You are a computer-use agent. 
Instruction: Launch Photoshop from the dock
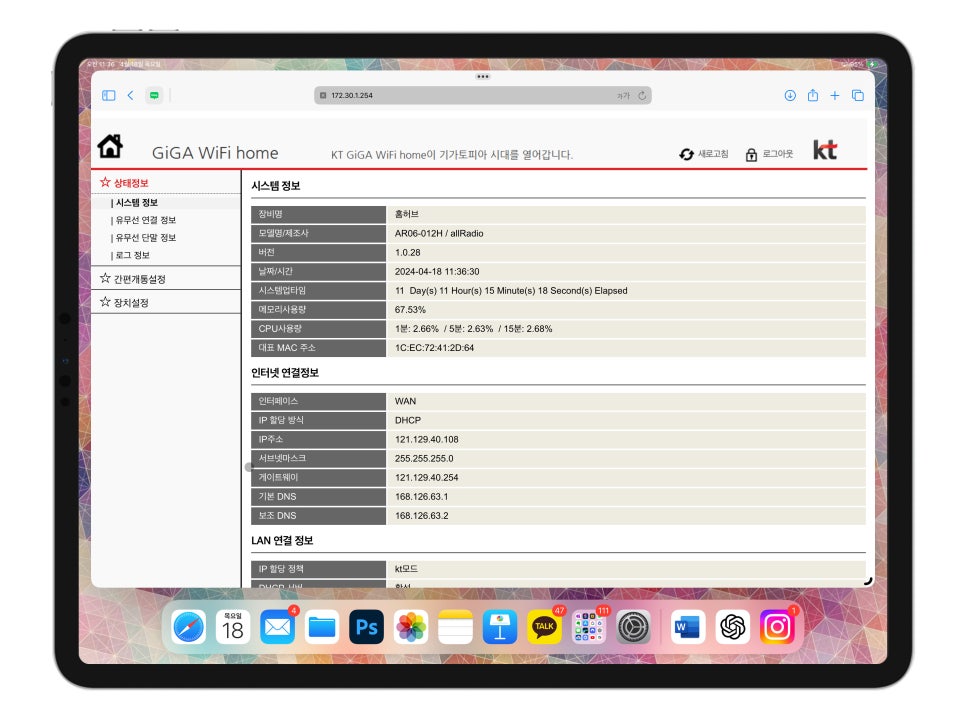[367, 628]
